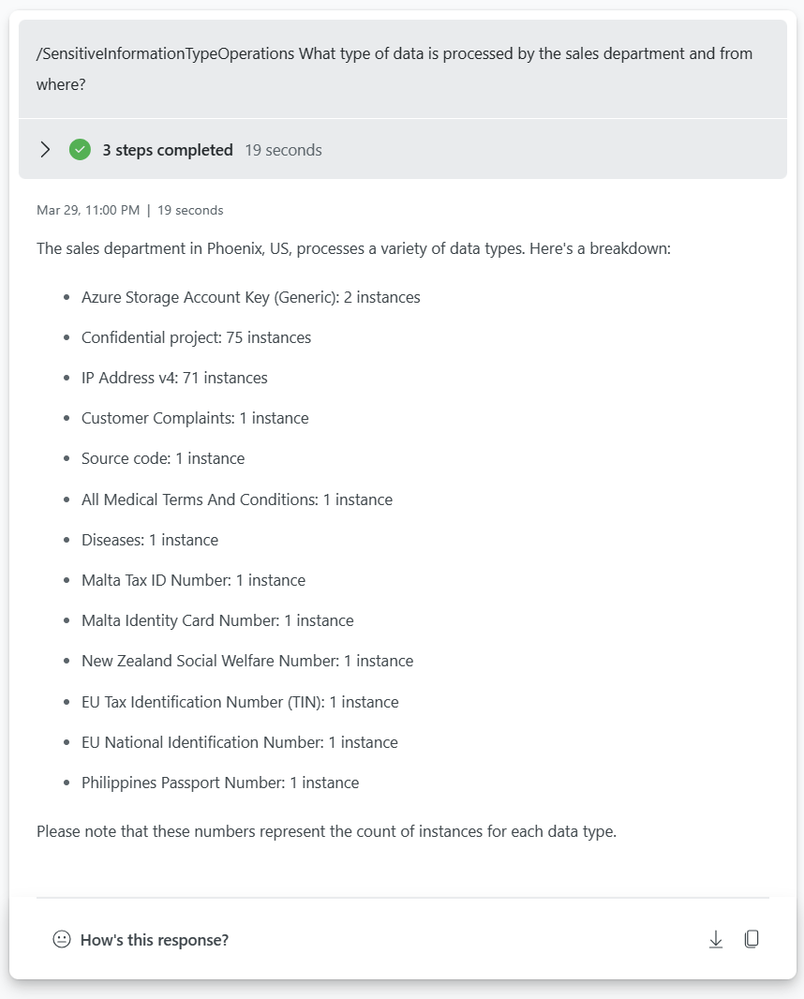
Task: Click the Confidential project: 75 instances entry
Action: click(x=196, y=338)
